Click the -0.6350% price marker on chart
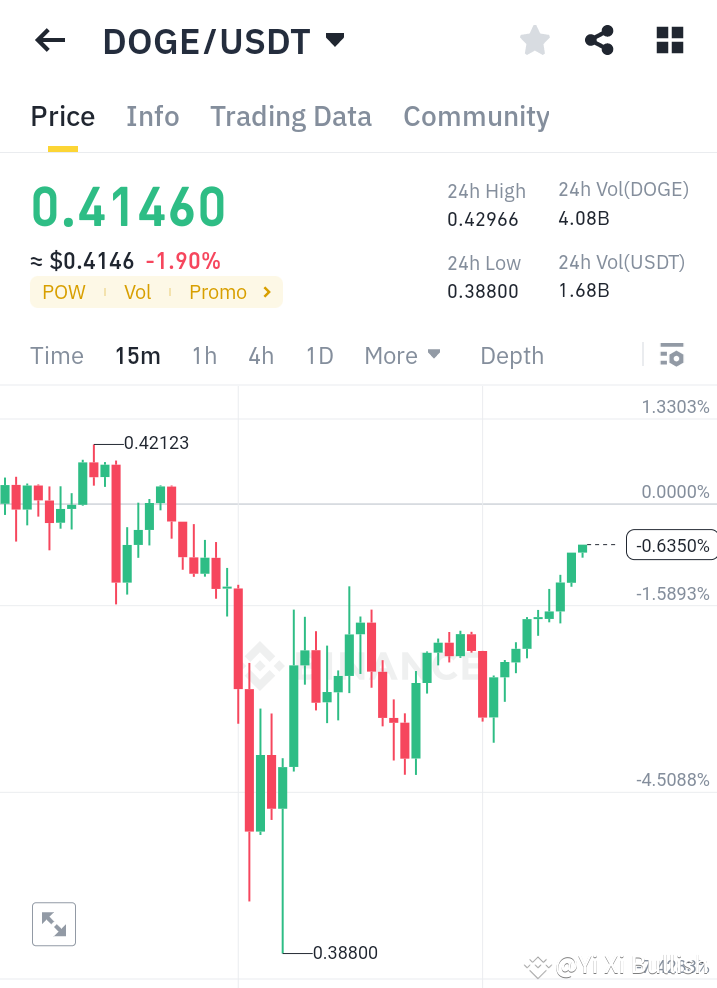717x988 pixels. [x=671, y=545]
